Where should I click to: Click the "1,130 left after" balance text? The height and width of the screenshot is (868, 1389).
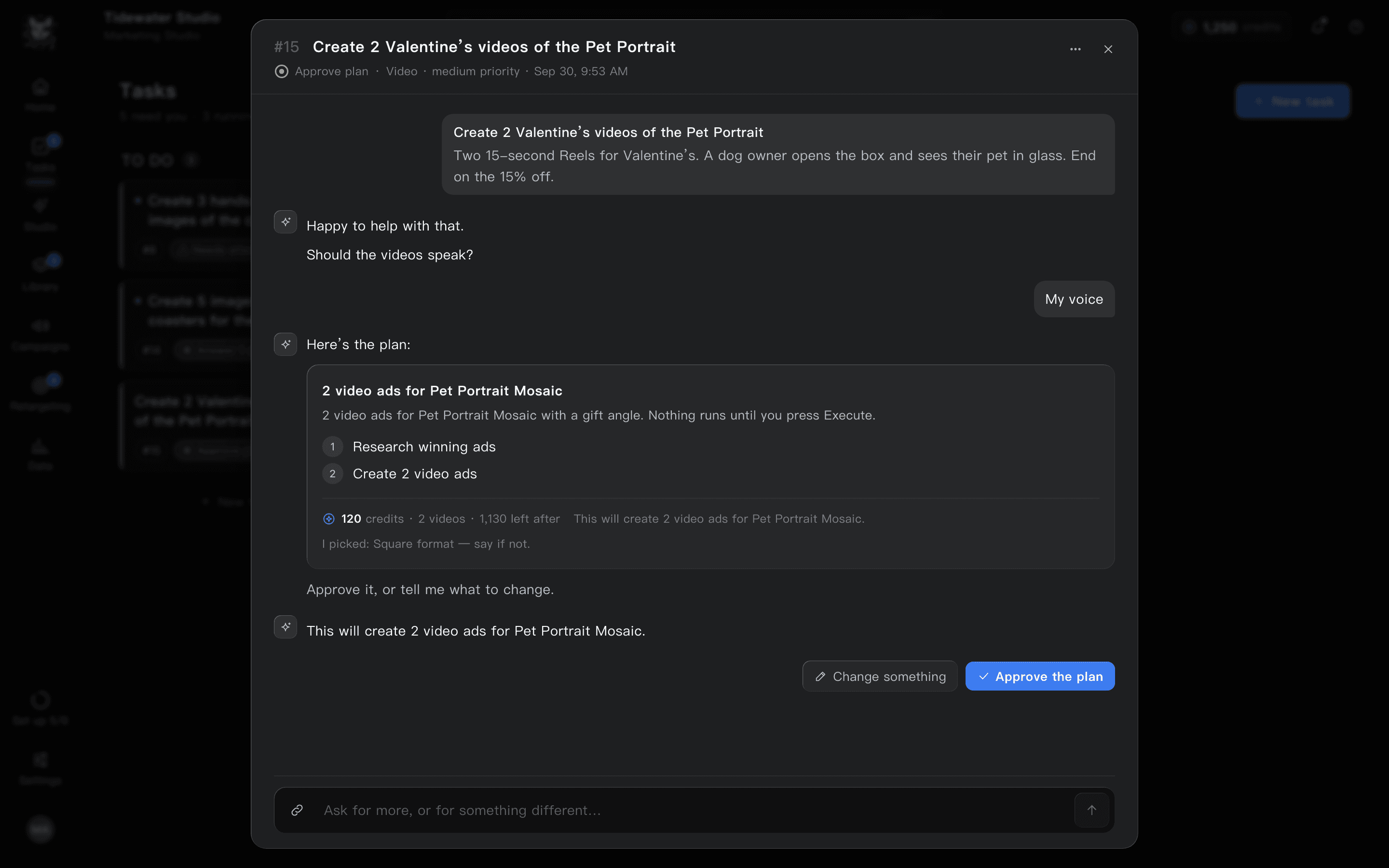(x=519, y=519)
